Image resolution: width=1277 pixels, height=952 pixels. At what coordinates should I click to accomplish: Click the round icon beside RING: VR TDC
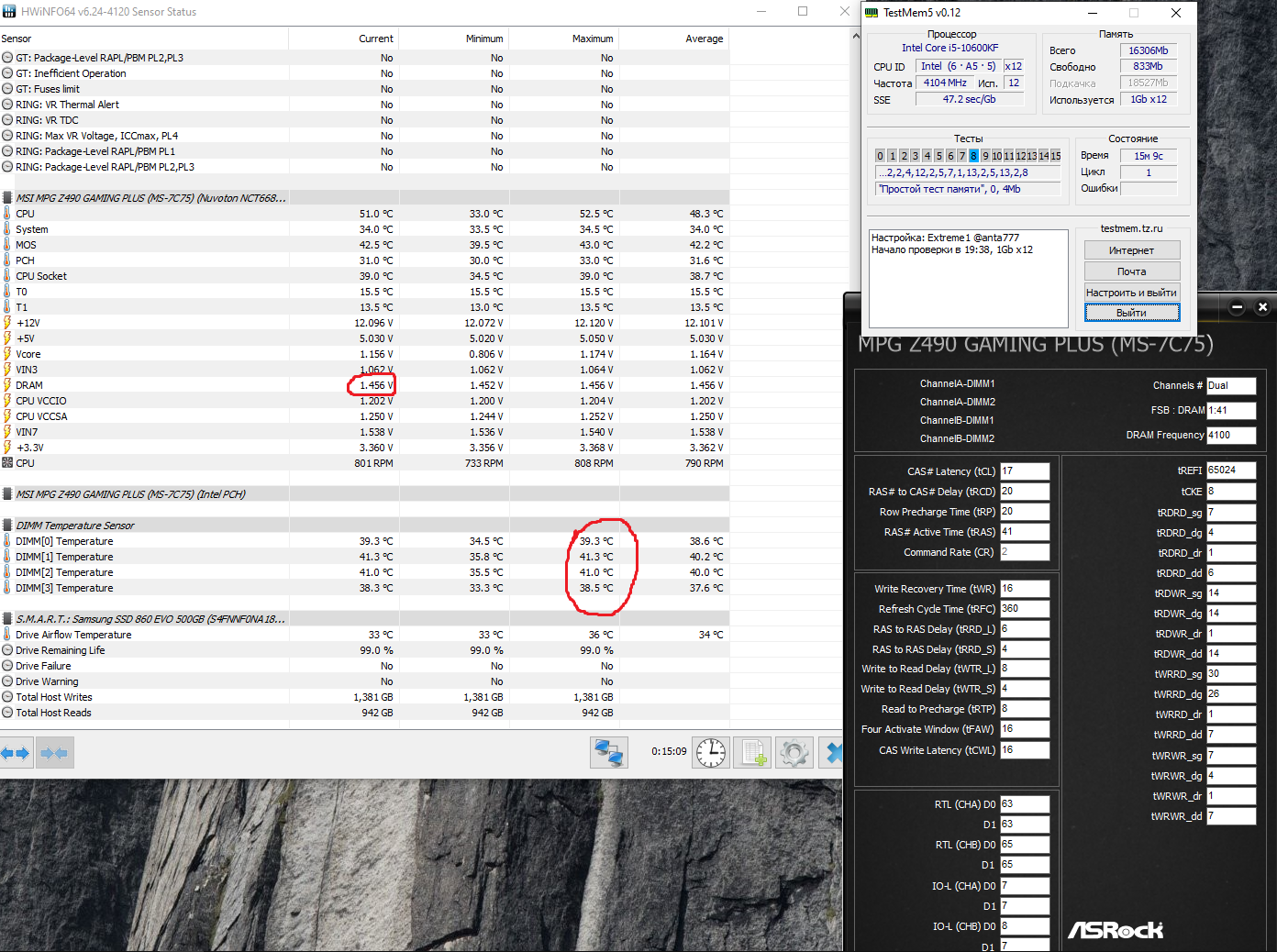(x=7, y=120)
